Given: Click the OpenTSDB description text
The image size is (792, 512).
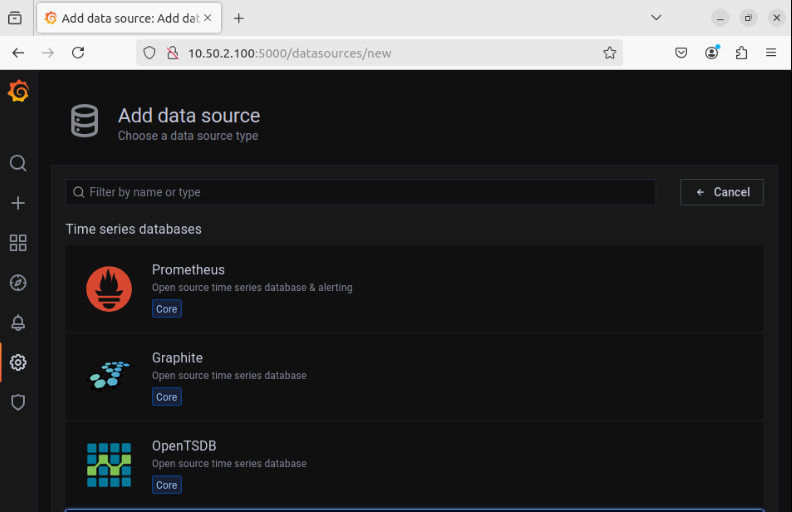Looking at the screenshot, I should (x=229, y=464).
